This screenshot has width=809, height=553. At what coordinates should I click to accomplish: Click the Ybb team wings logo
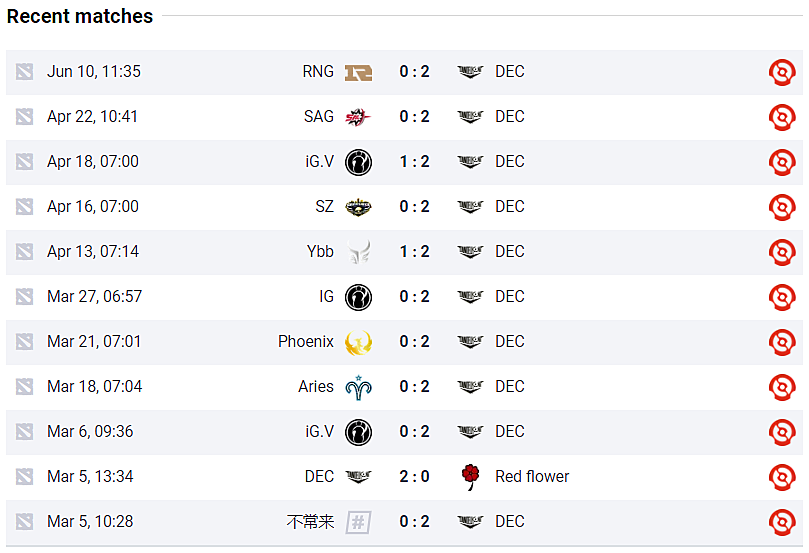359,252
